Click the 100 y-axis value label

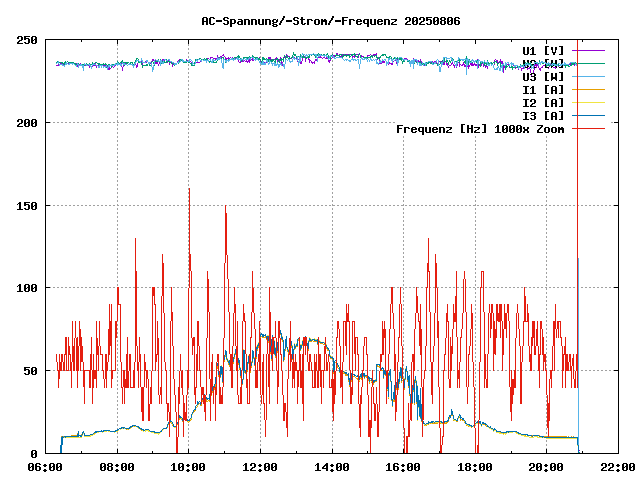[27, 288]
